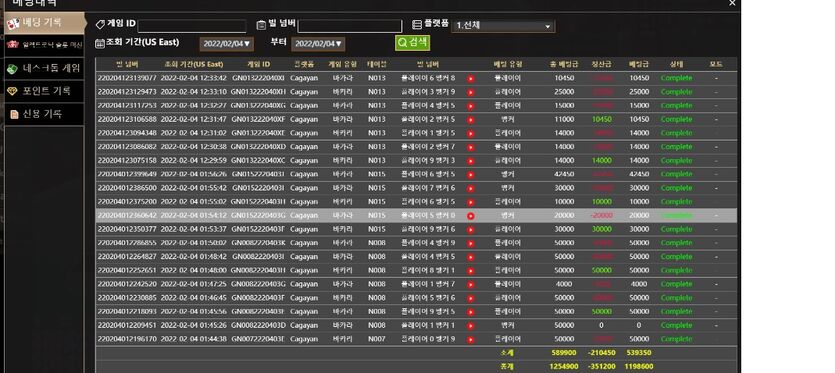Select the 42450 total bet amount

(564, 174)
